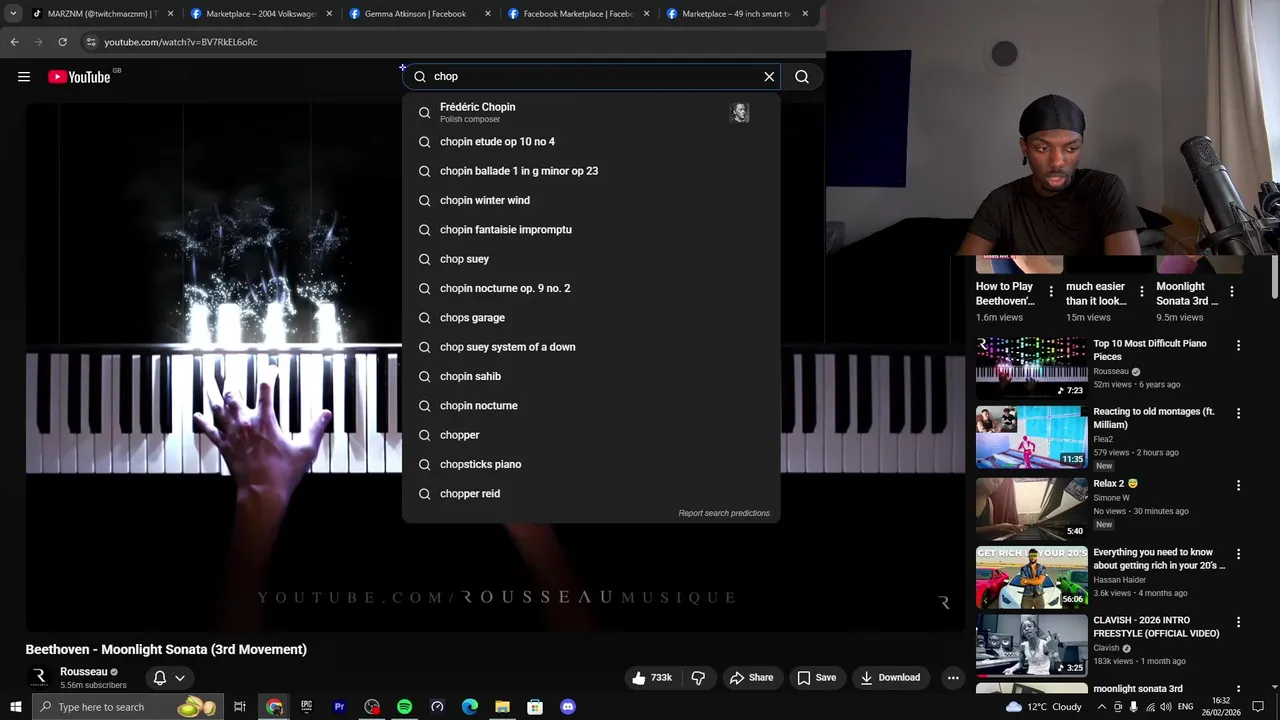Open the Relax 2 video thumbnail

coord(1031,508)
